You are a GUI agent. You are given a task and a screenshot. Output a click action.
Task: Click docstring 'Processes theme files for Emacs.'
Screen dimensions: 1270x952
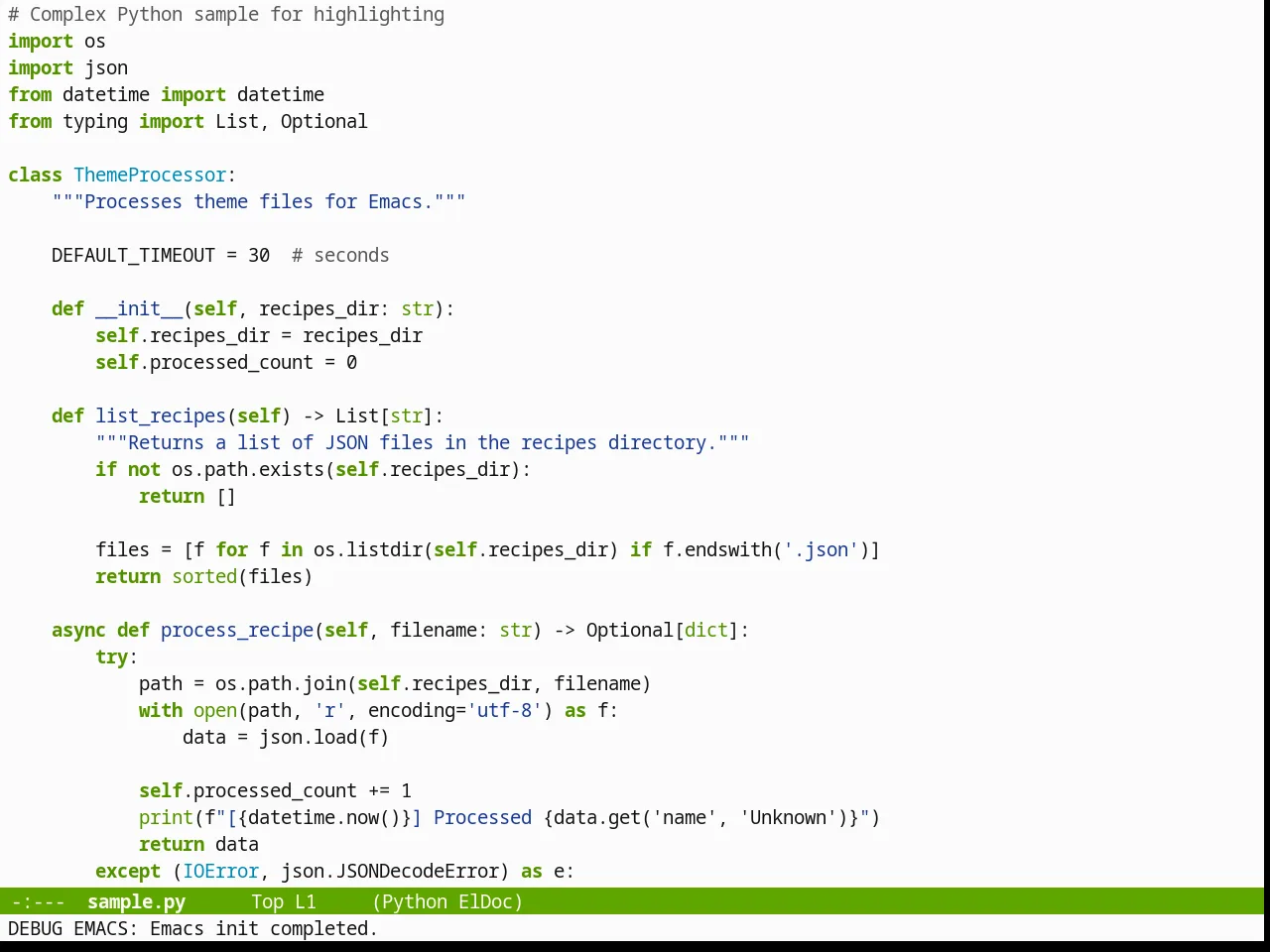(259, 202)
